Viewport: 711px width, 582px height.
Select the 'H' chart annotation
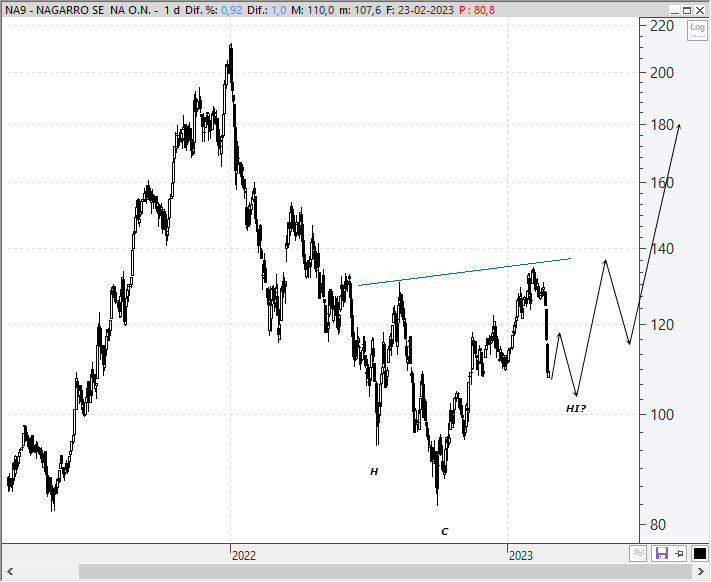[374, 472]
